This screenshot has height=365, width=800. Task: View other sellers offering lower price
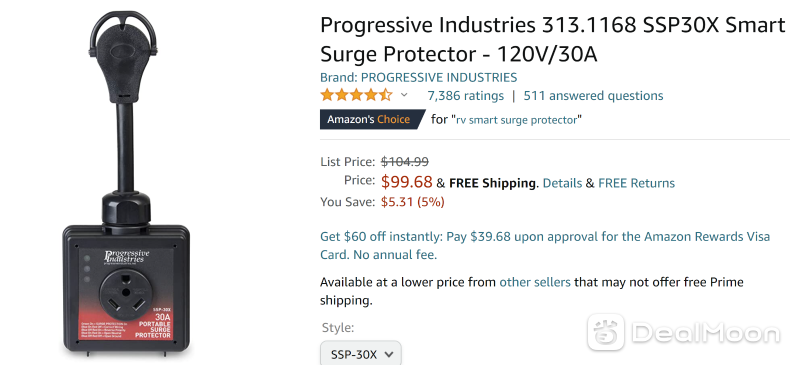pos(535,282)
